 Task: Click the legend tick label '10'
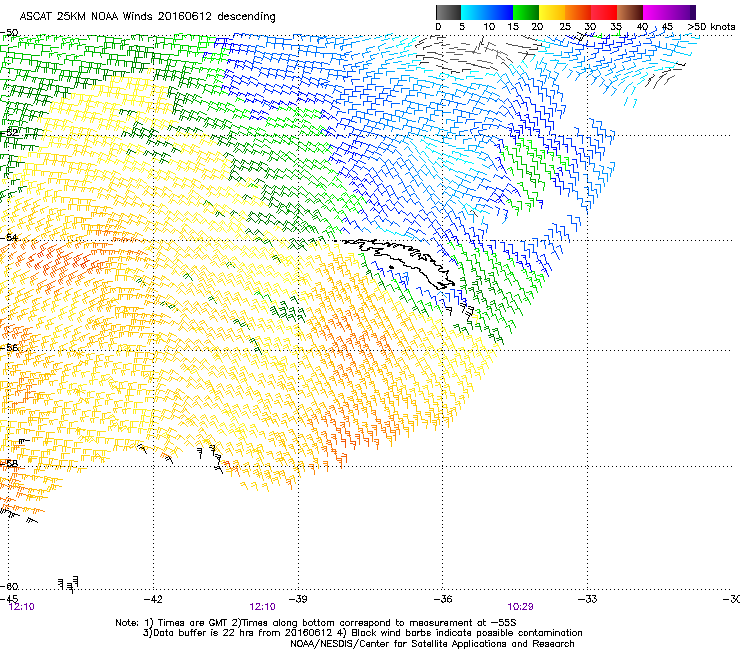point(489,26)
